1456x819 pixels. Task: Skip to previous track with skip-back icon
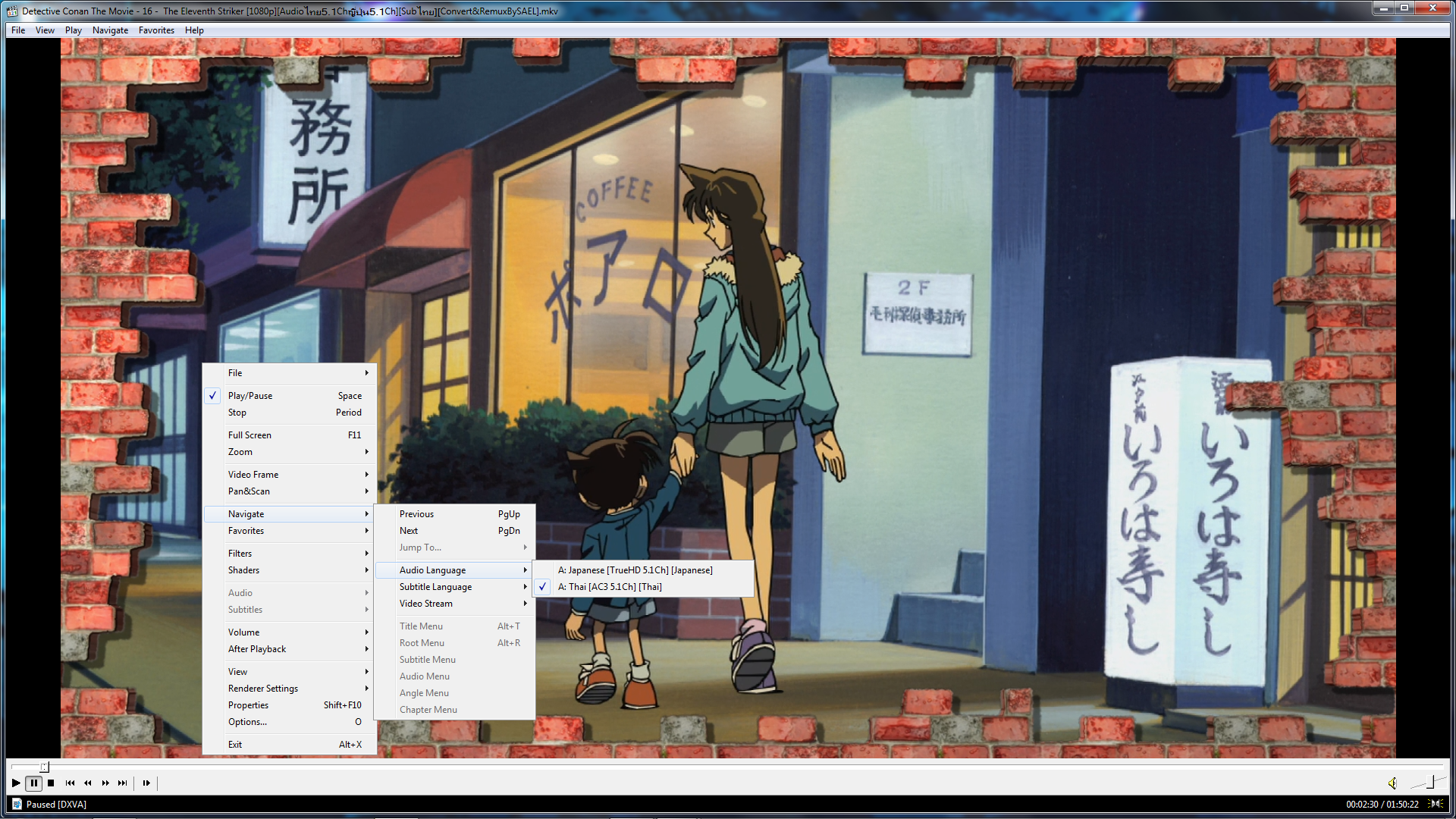(x=70, y=783)
